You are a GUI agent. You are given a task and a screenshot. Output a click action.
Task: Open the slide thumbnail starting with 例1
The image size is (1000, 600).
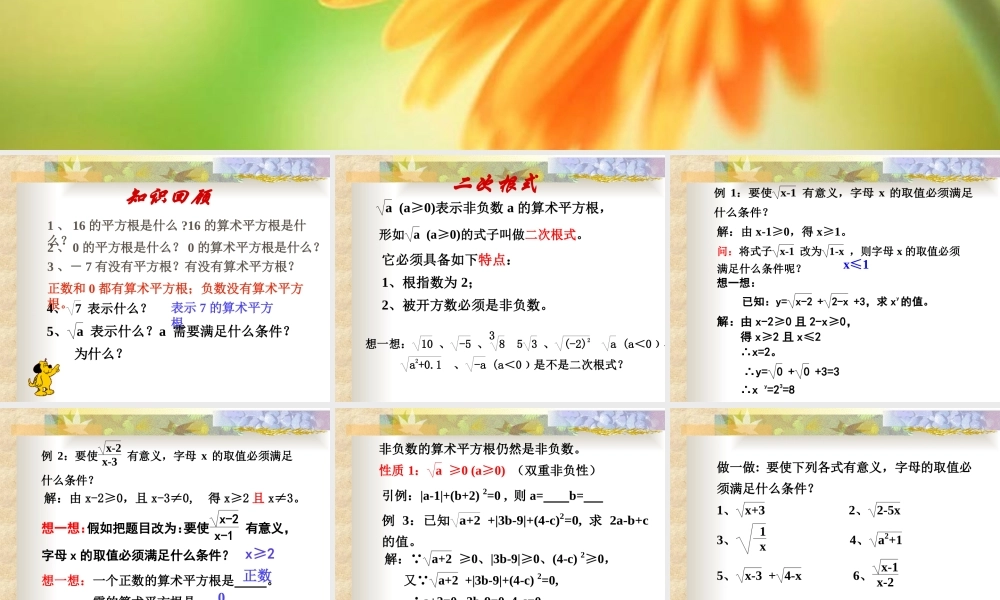tap(835, 279)
